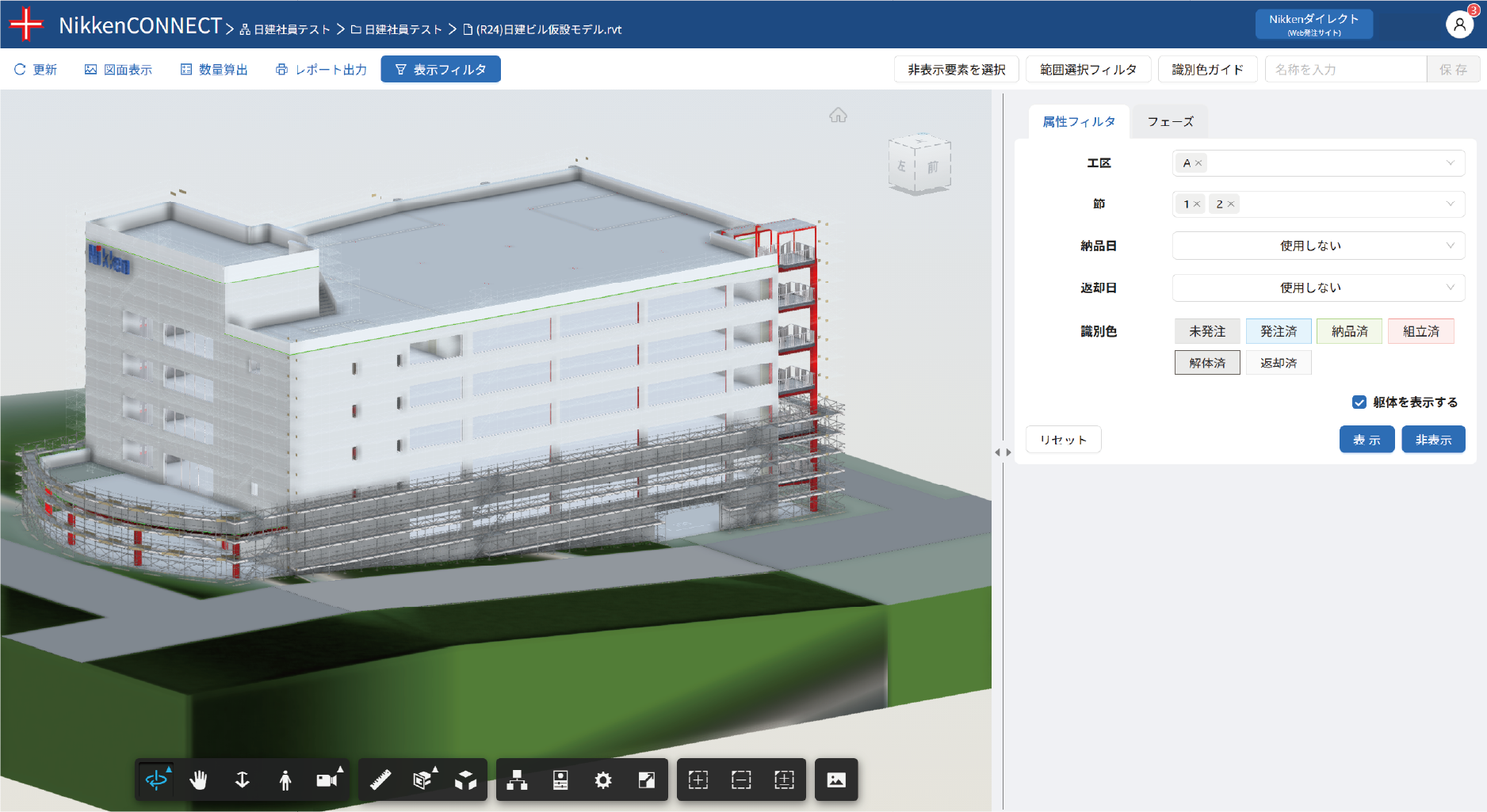The image size is (1487, 812).
Task: Toggle the 躯体を表示する checkbox
Action: tap(1359, 402)
